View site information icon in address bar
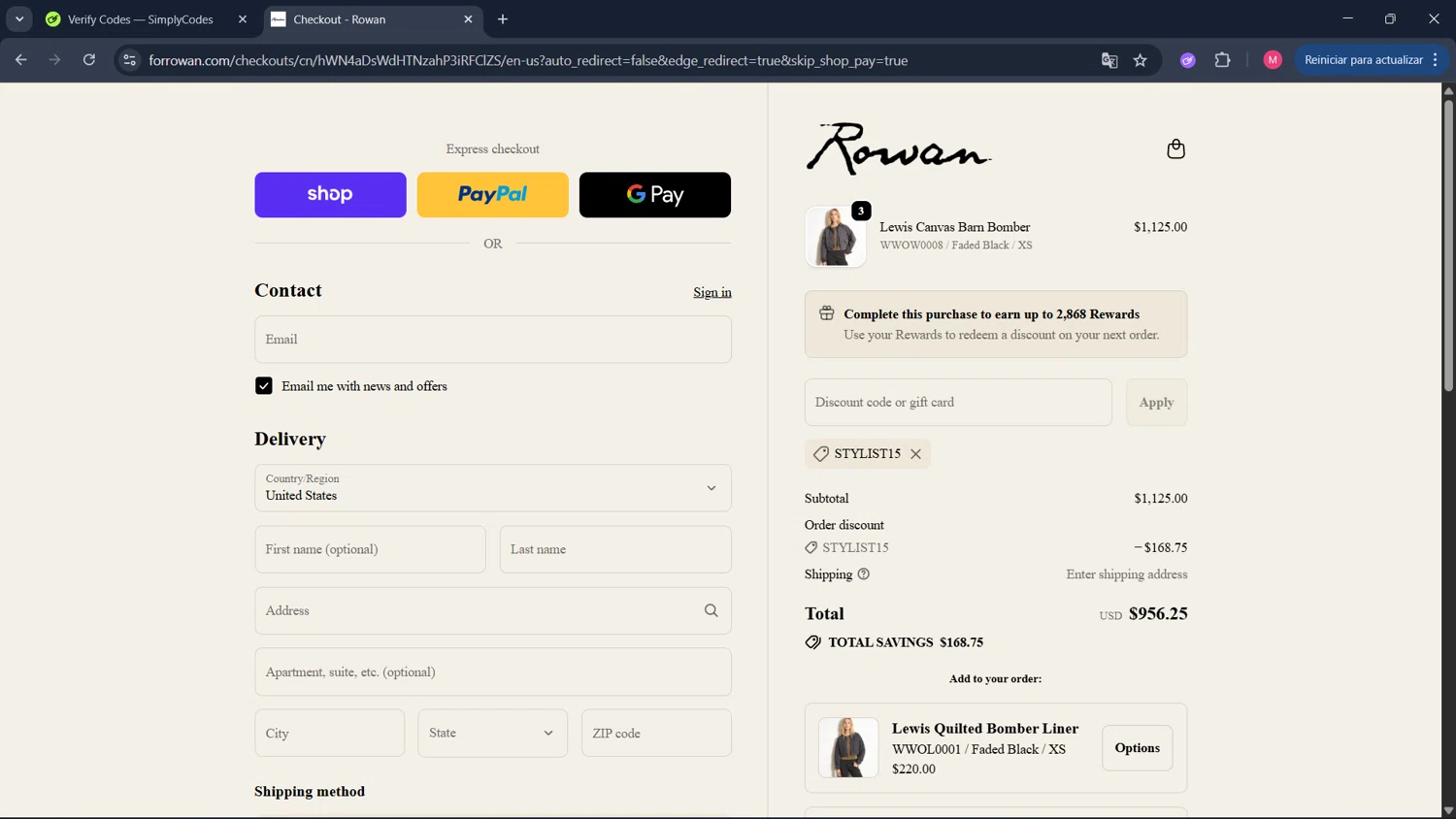 click(x=129, y=60)
